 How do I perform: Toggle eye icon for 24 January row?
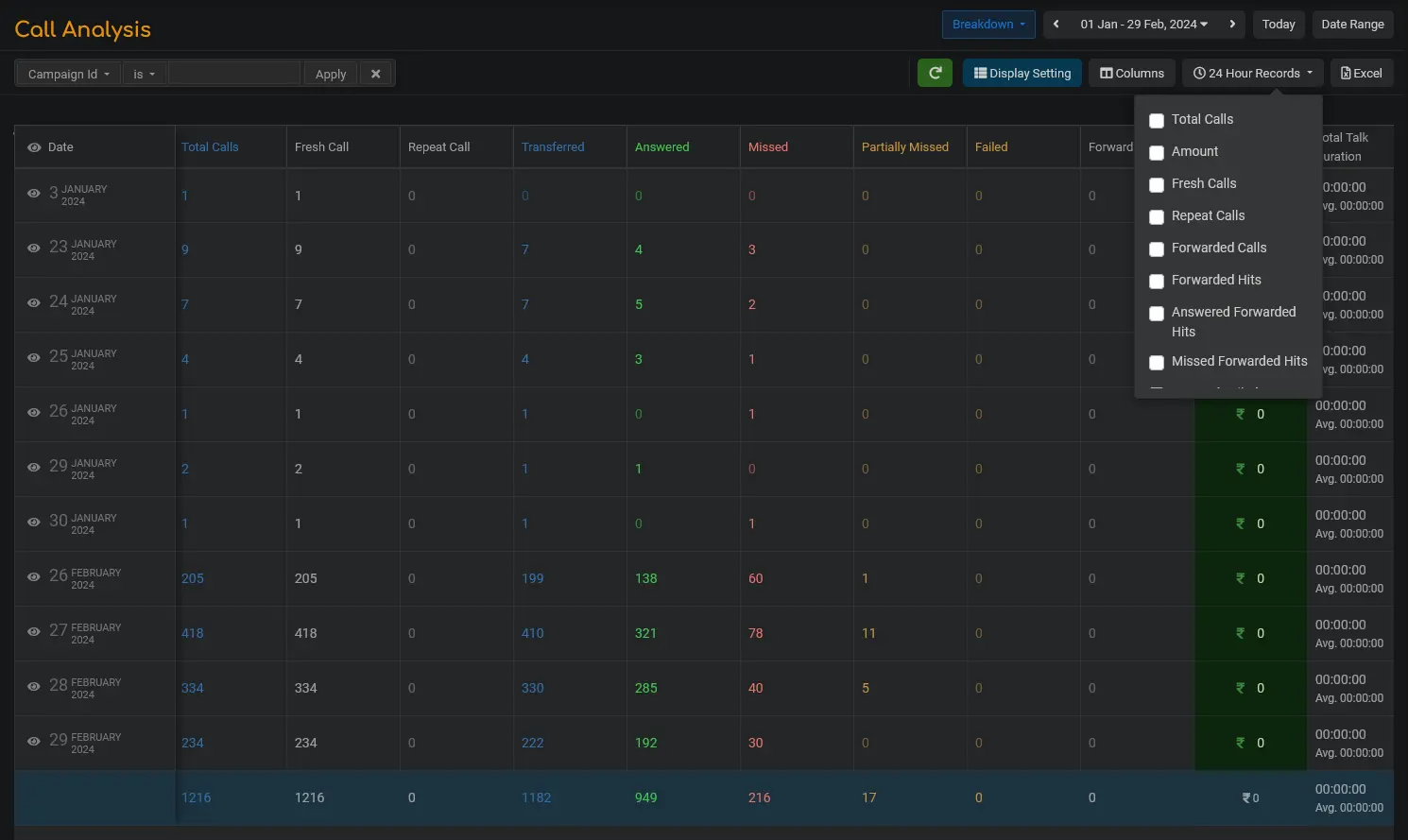[x=34, y=303]
